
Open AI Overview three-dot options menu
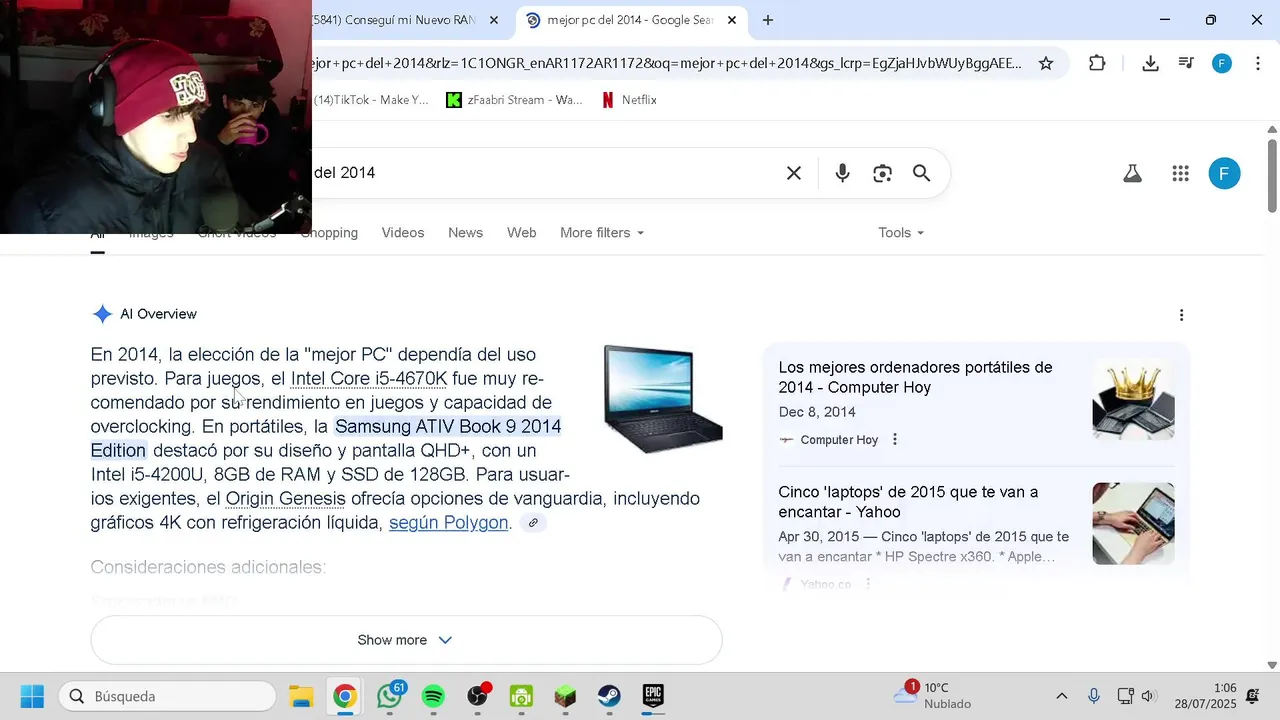click(1181, 315)
